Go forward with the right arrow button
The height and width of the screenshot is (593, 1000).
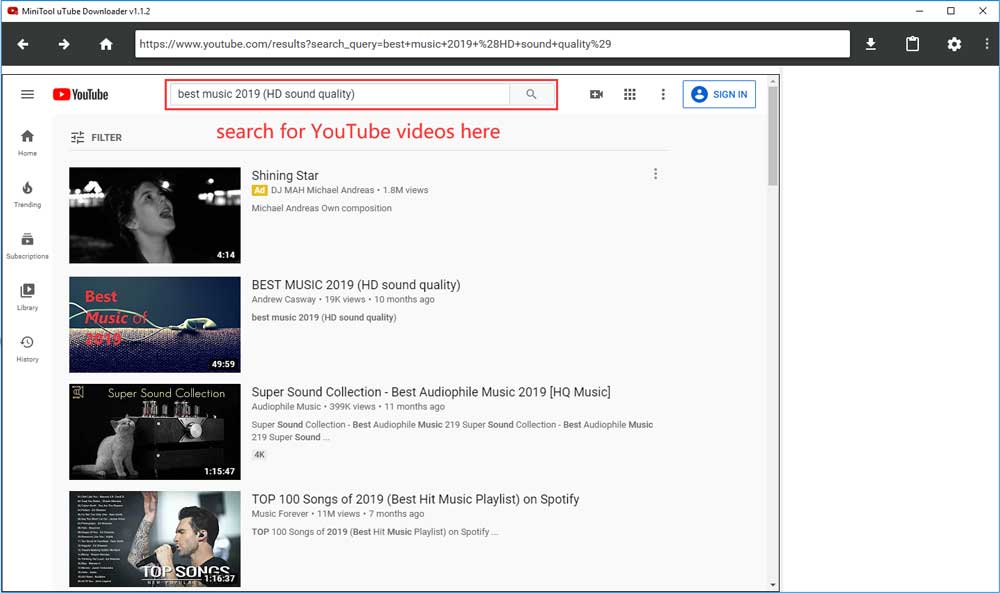point(64,44)
